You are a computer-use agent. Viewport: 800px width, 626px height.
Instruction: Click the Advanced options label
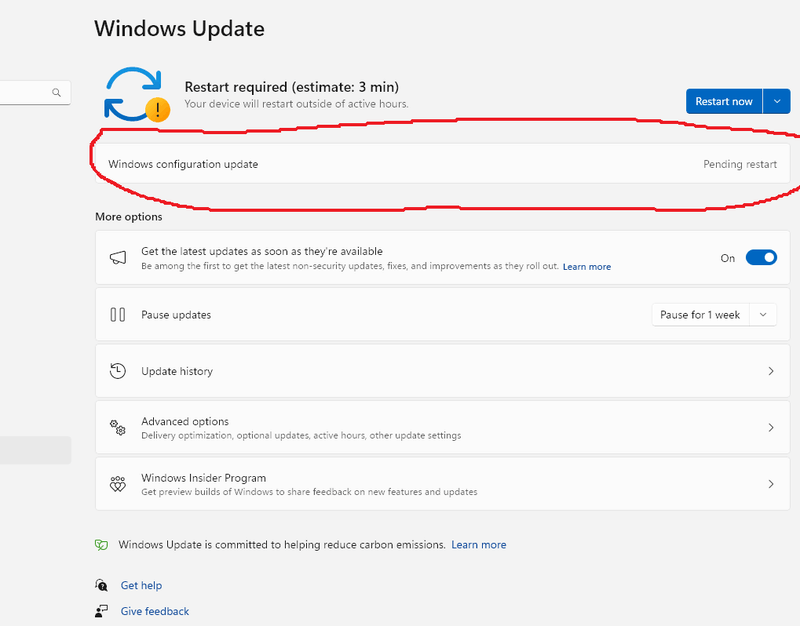click(x=185, y=421)
